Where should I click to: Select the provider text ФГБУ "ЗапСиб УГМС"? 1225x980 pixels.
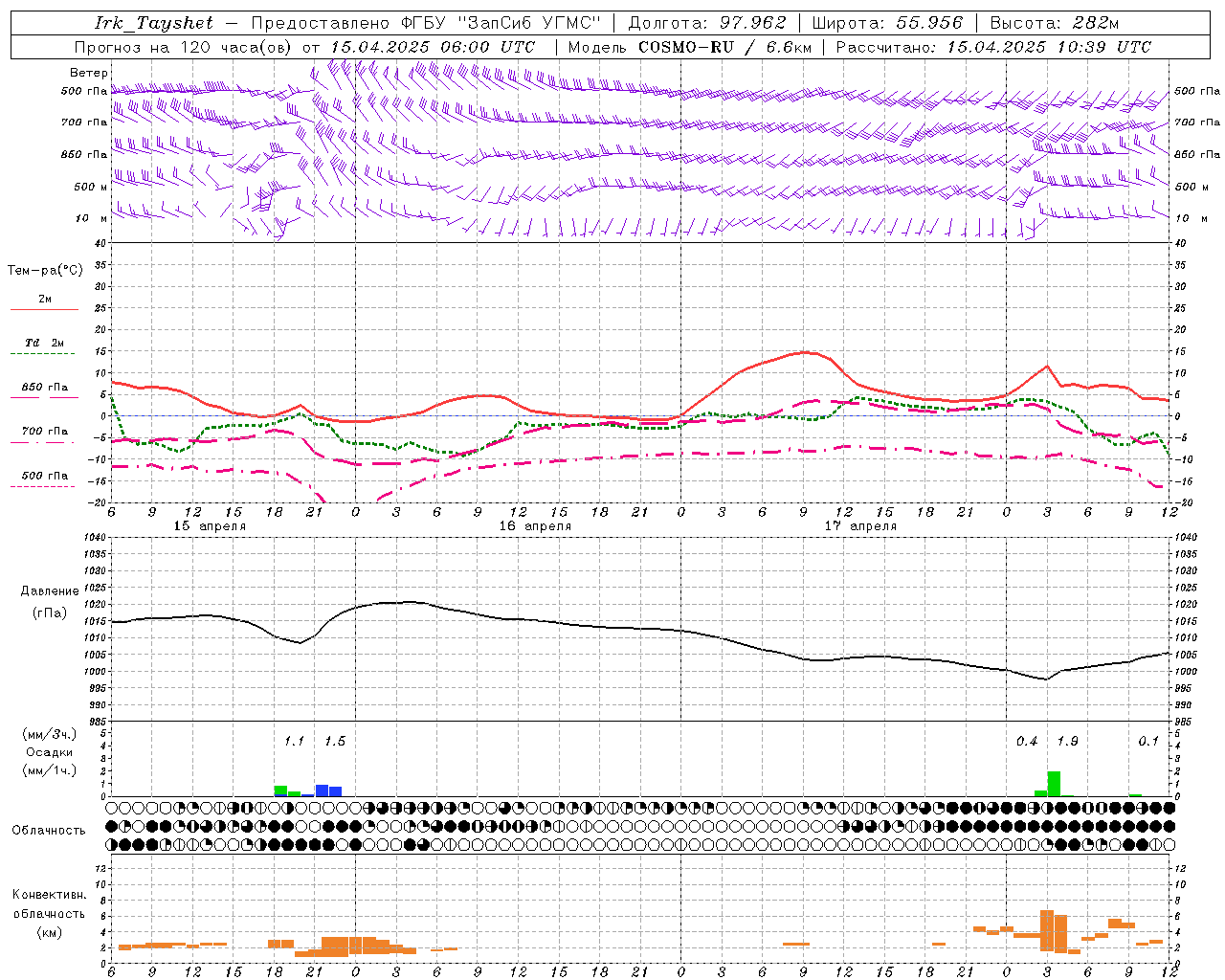pos(500,23)
